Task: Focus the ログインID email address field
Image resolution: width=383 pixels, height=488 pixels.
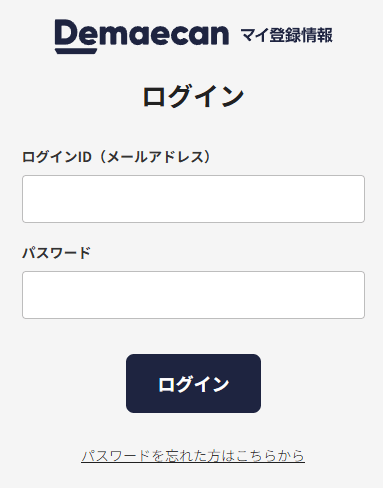Action: coord(193,199)
